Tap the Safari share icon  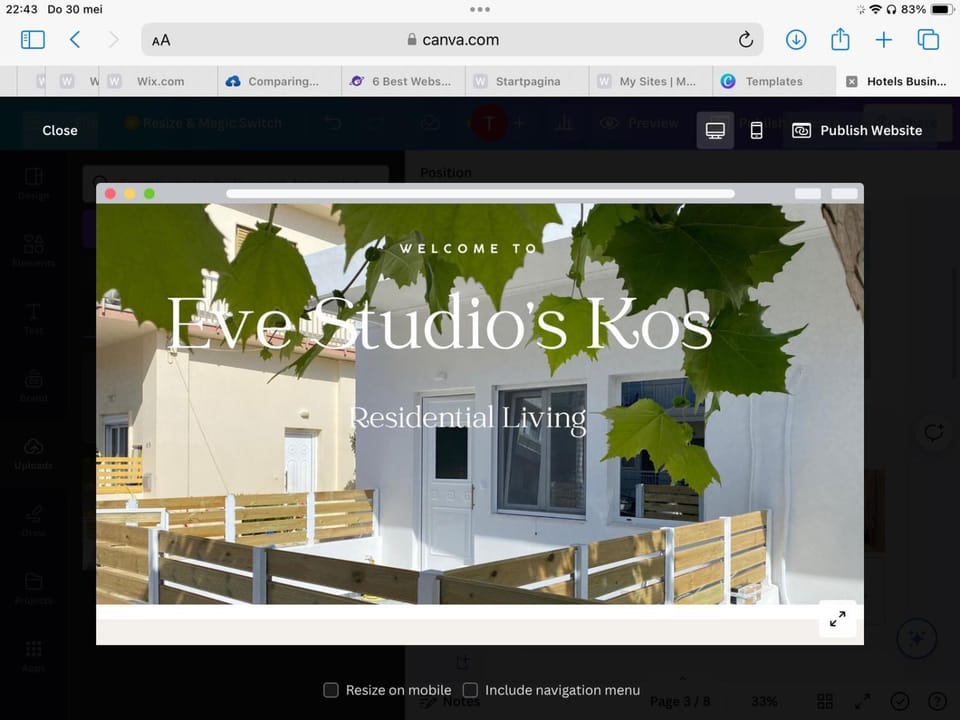[840, 40]
